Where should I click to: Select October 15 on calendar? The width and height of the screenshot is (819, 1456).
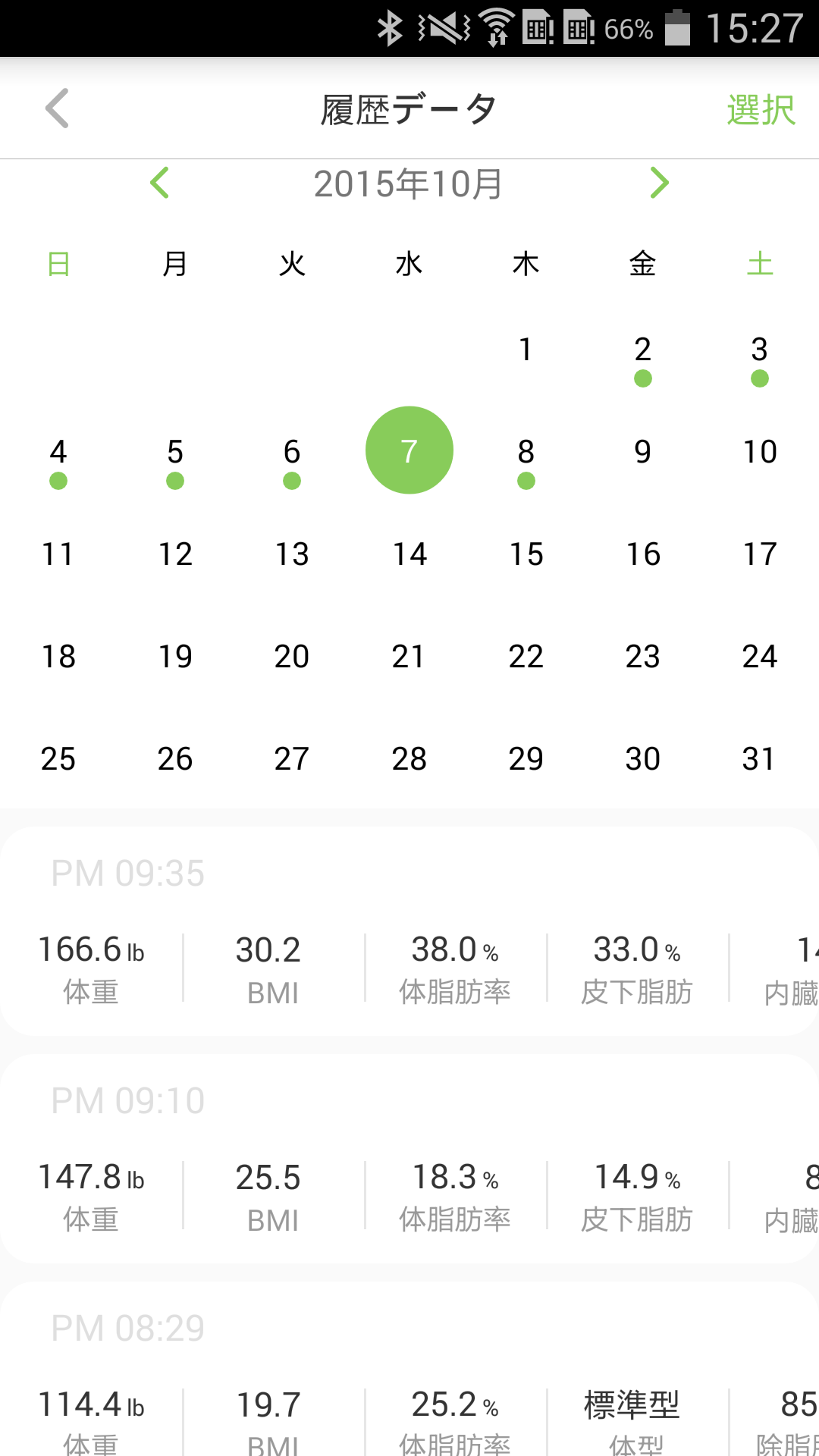click(x=526, y=554)
